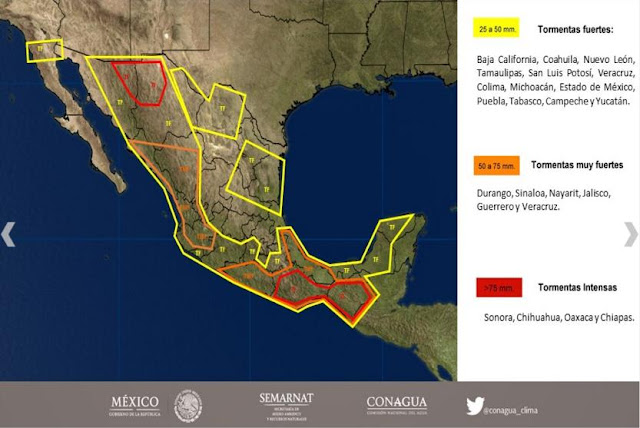
Task: Go to previous slide with left chevron
Action: tap(8, 234)
